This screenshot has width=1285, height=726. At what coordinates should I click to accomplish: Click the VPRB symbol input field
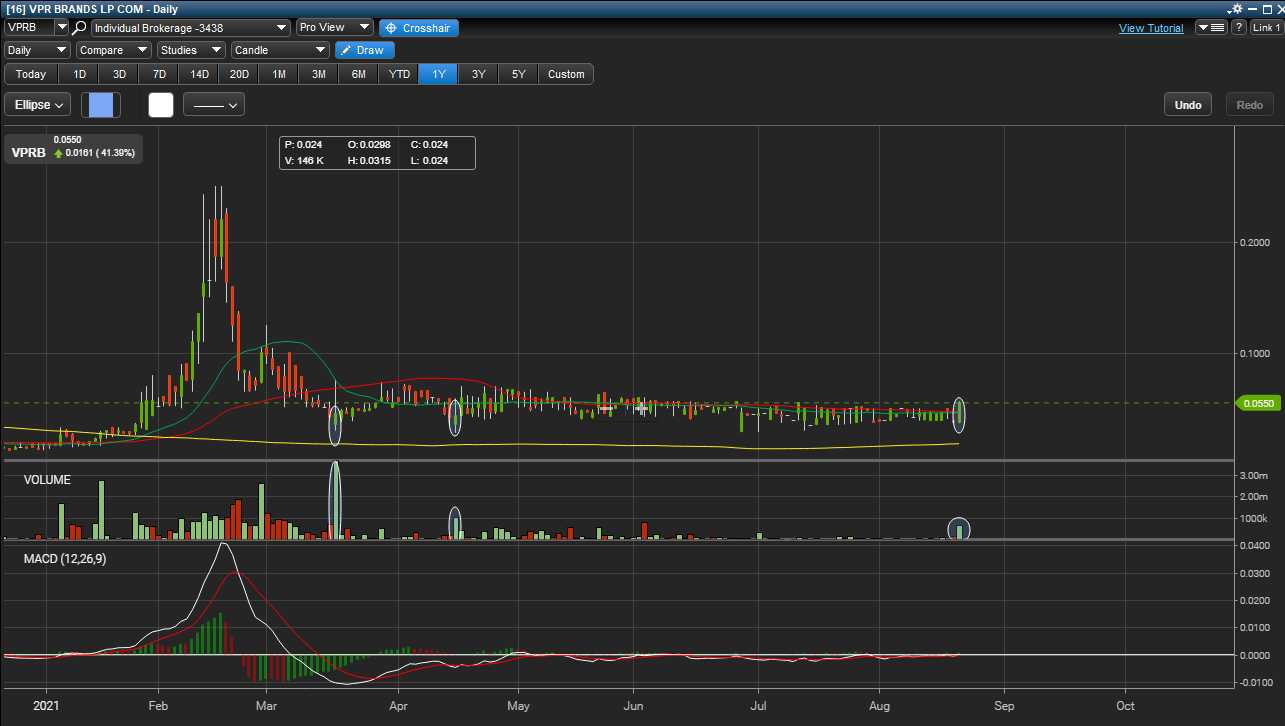[x=29, y=28]
